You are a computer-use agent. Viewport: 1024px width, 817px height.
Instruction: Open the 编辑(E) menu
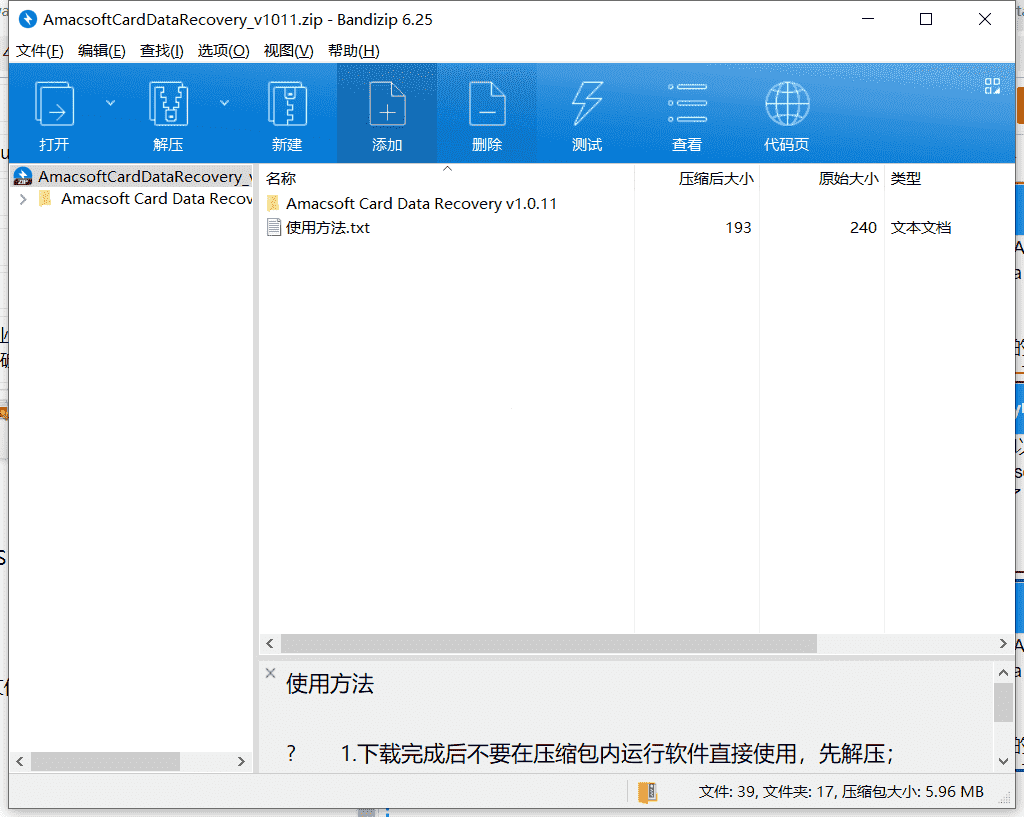pyautogui.click(x=101, y=51)
